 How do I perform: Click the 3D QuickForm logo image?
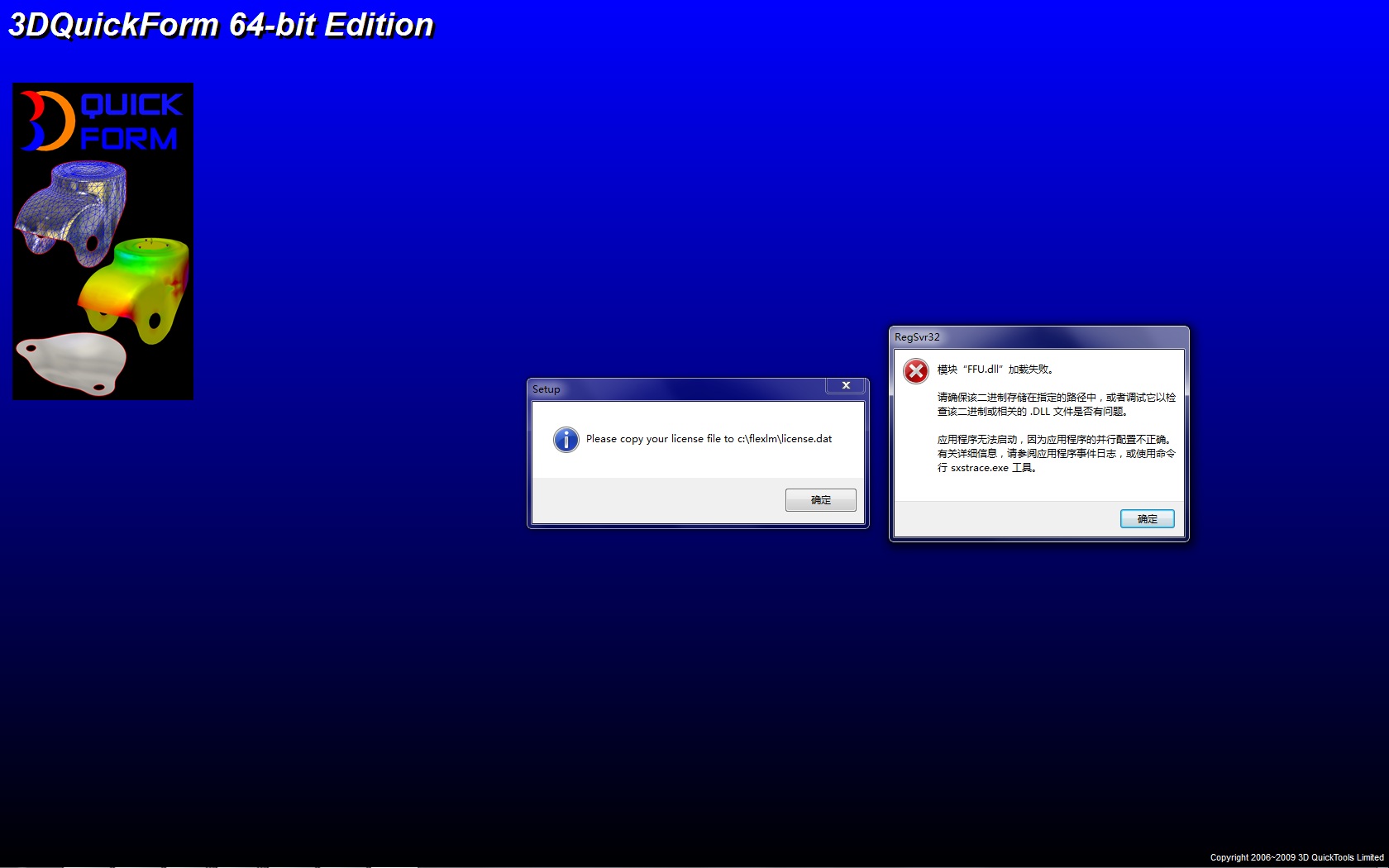pos(103,241)
